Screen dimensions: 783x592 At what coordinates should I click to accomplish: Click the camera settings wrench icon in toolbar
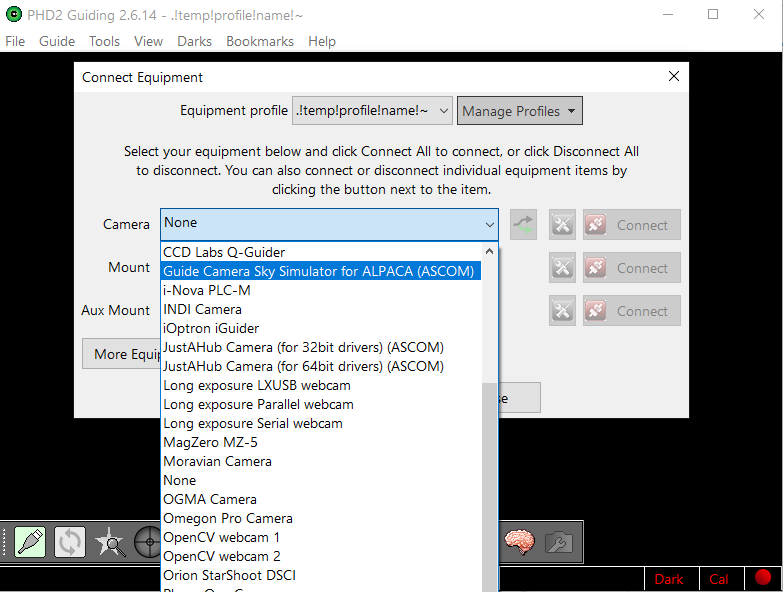[558, 541]
